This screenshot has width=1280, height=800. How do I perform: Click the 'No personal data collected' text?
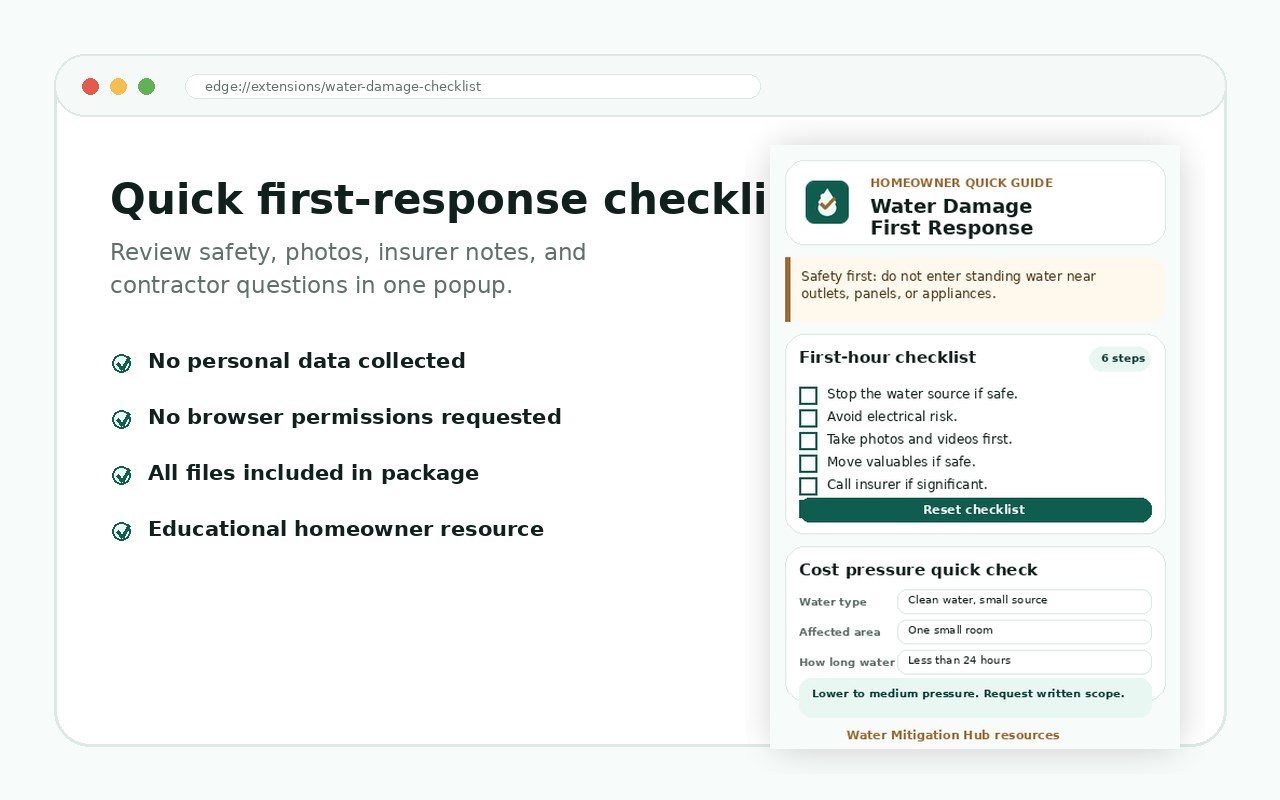[x=307, y=361]
